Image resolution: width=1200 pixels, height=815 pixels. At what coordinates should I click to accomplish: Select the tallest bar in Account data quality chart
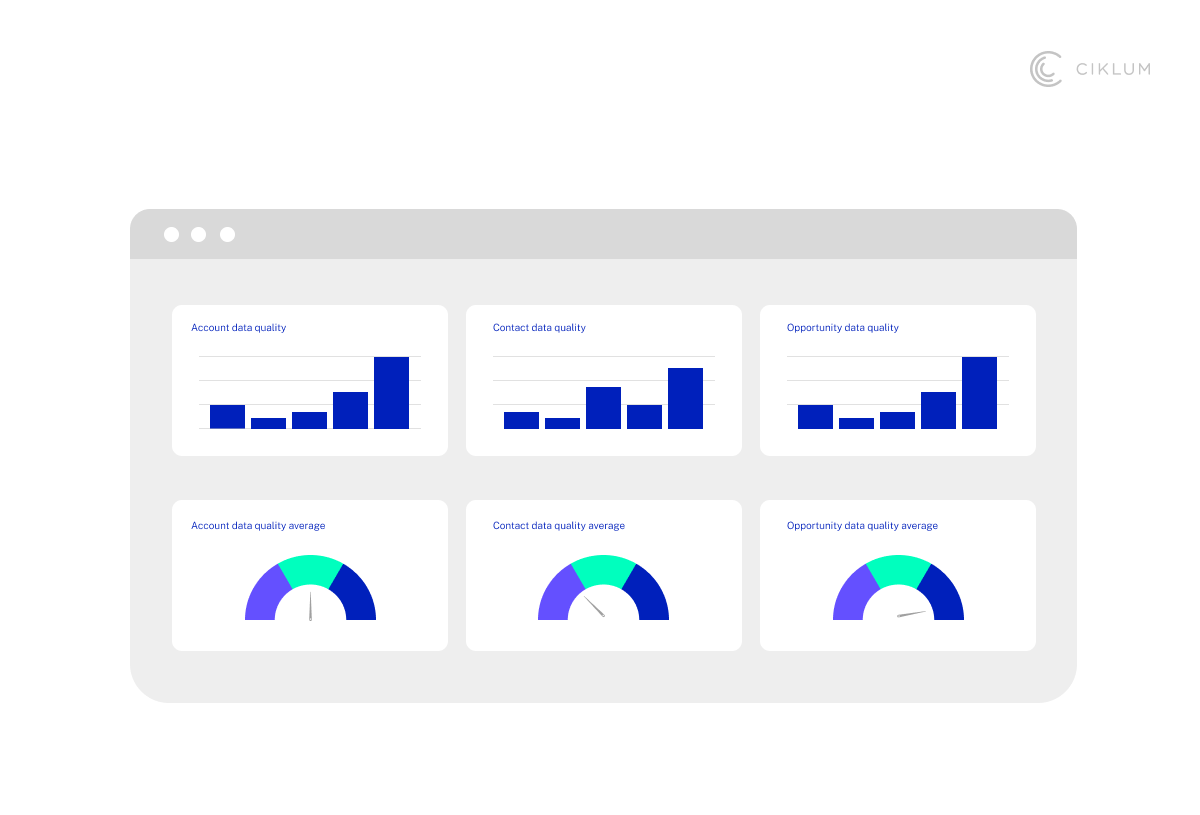[391, 393]
